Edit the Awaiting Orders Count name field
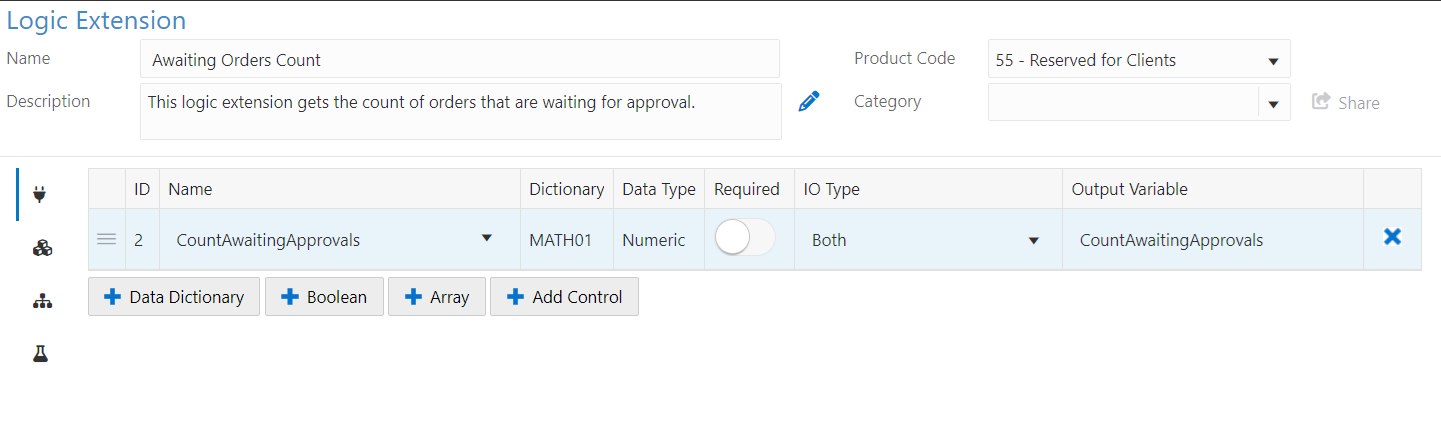Viewport: 1441px width, 430px height. pyautogui.click(x=460, y=59)
